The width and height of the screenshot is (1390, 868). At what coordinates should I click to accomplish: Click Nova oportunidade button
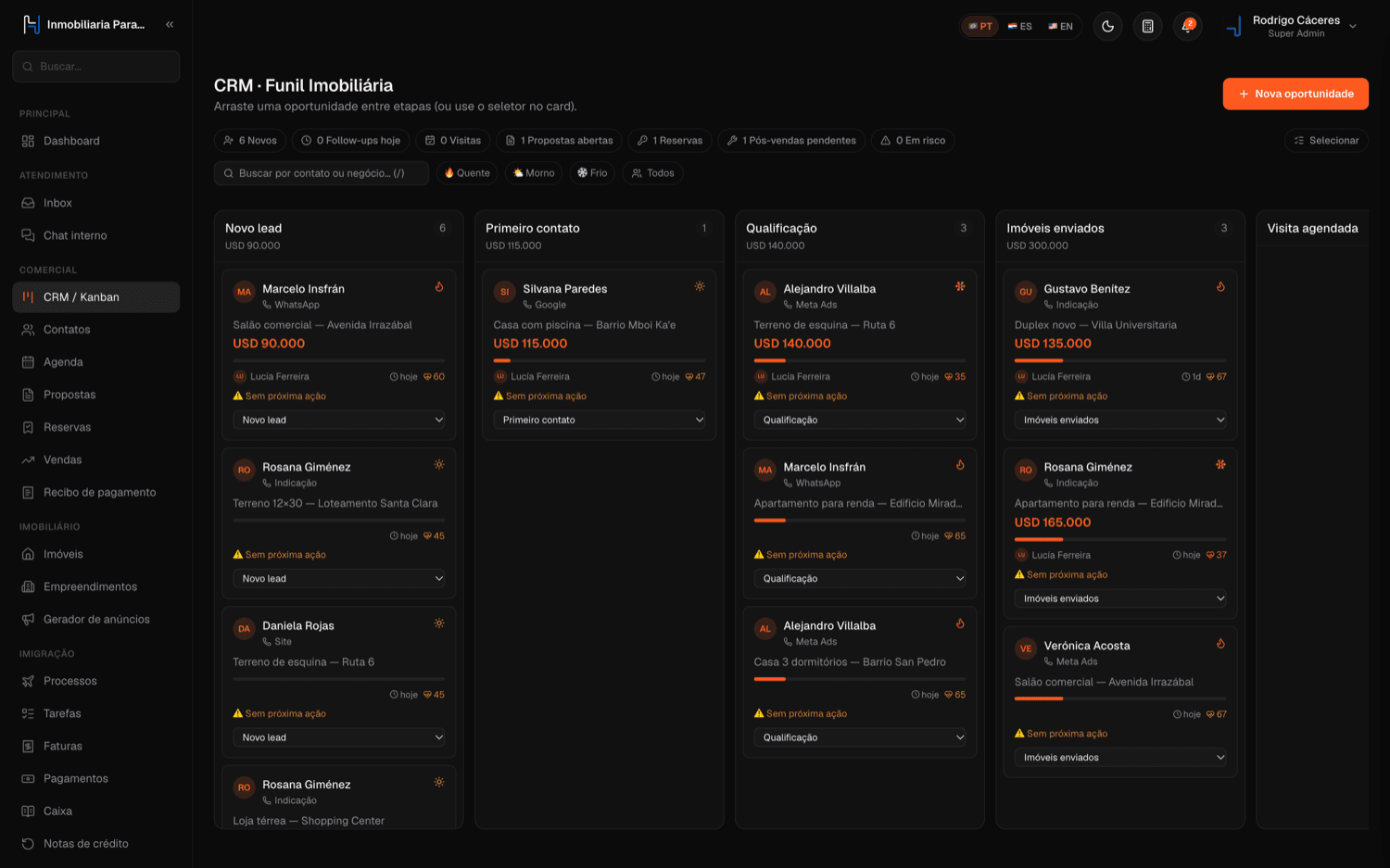pos(1295,94)
